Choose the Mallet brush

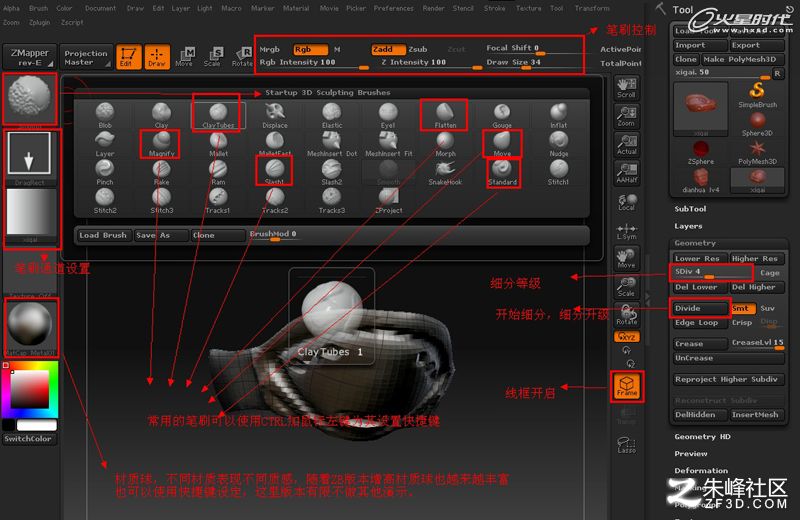218,144
